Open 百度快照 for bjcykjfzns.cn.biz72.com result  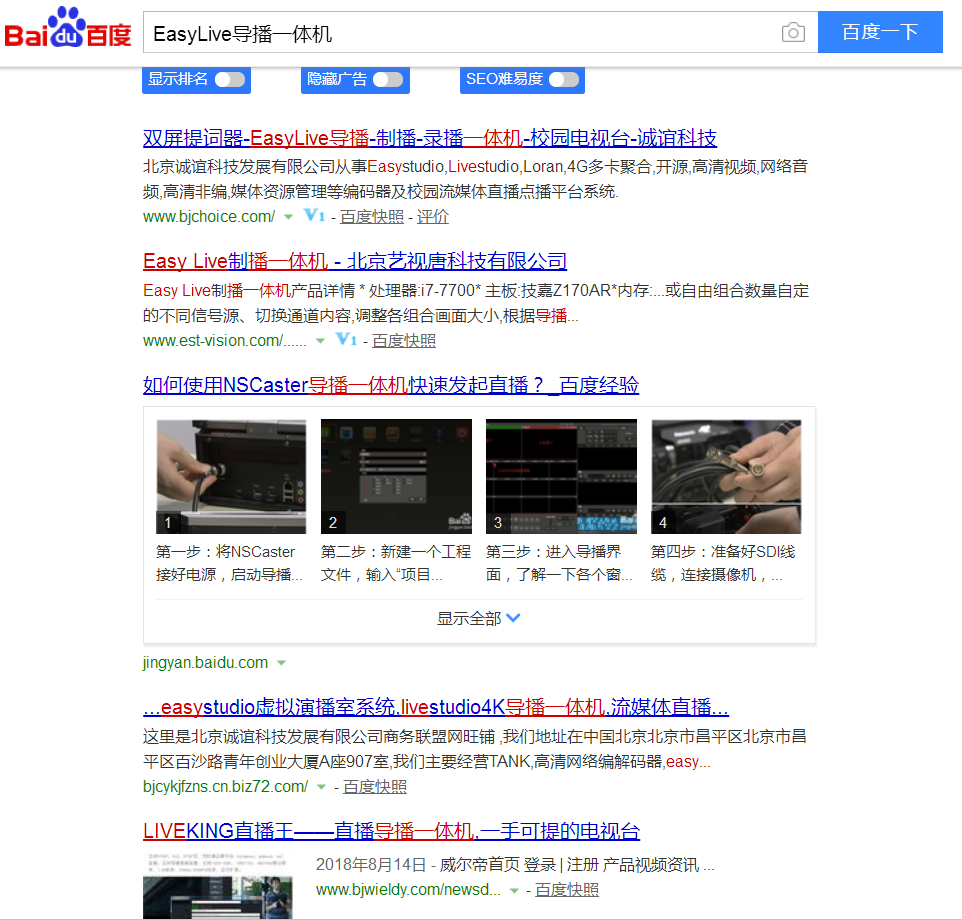tap(375, 787)
